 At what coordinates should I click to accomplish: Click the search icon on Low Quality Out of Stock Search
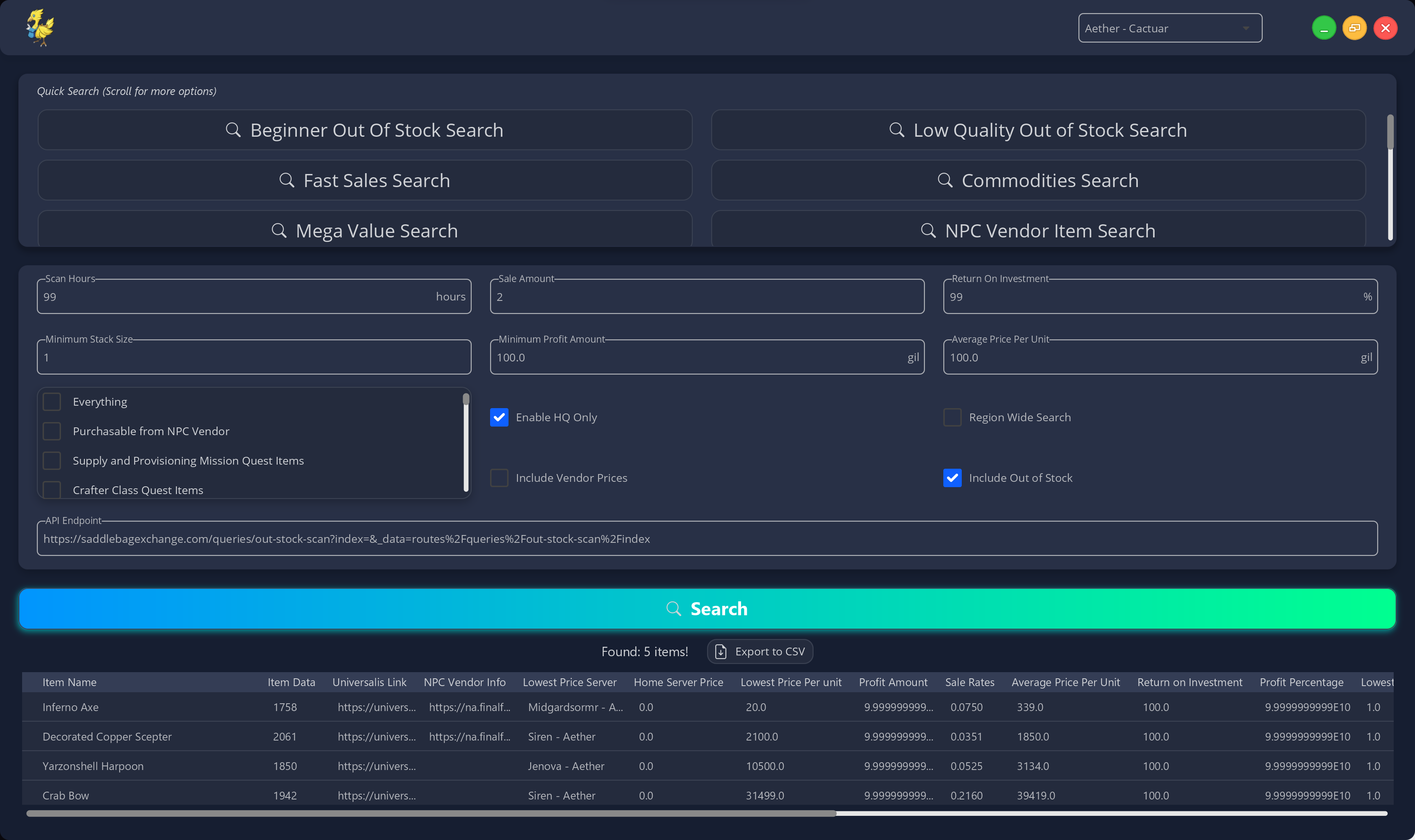point(897,130)
